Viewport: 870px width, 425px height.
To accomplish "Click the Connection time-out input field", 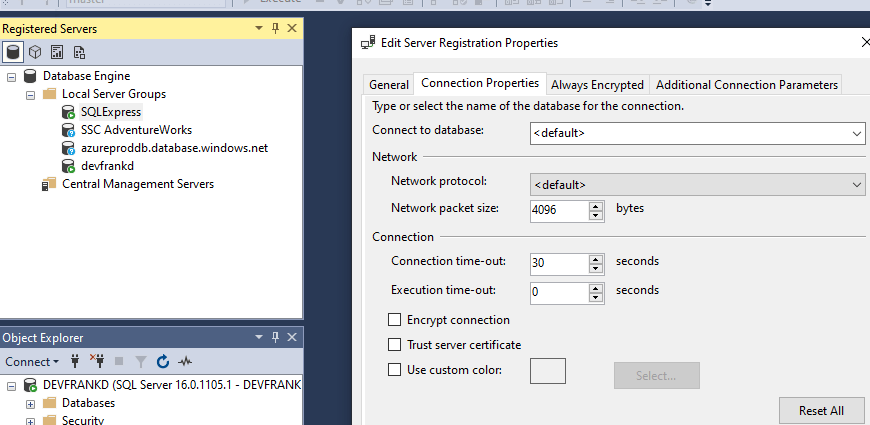I will coord(558,263).
